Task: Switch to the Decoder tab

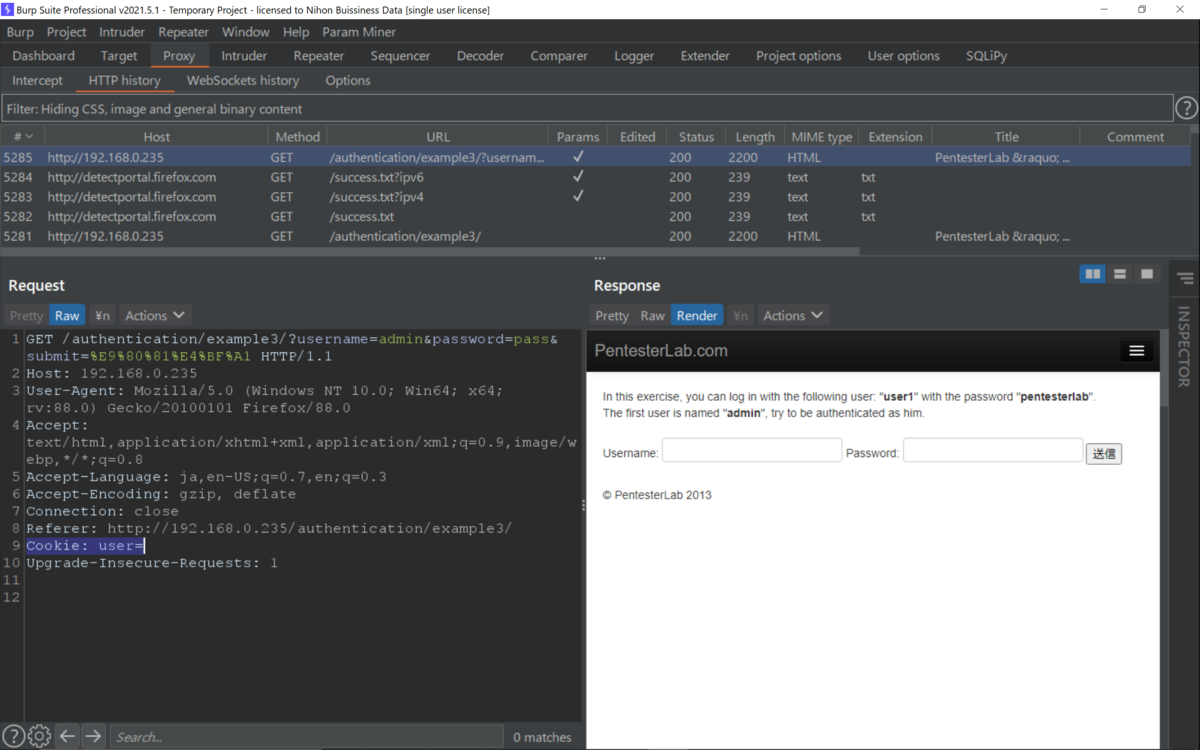Action: tap(480, 56)
